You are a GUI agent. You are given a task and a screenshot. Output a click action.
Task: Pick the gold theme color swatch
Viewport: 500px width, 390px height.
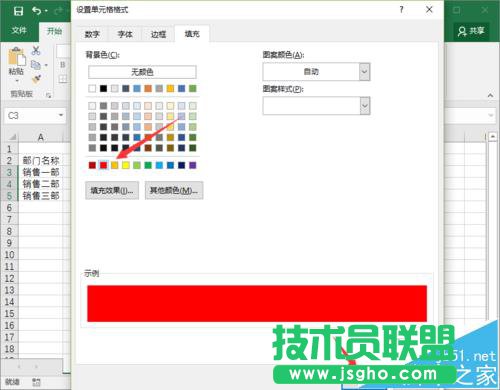[170, 88]
